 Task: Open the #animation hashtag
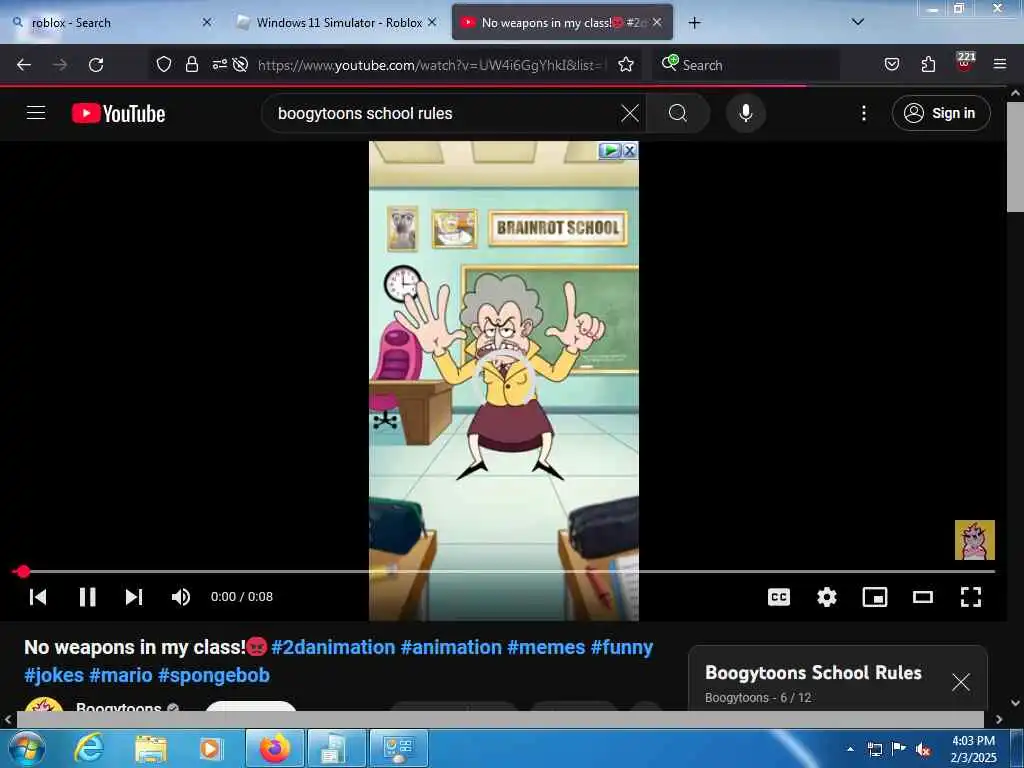click(x=451, y=647)
